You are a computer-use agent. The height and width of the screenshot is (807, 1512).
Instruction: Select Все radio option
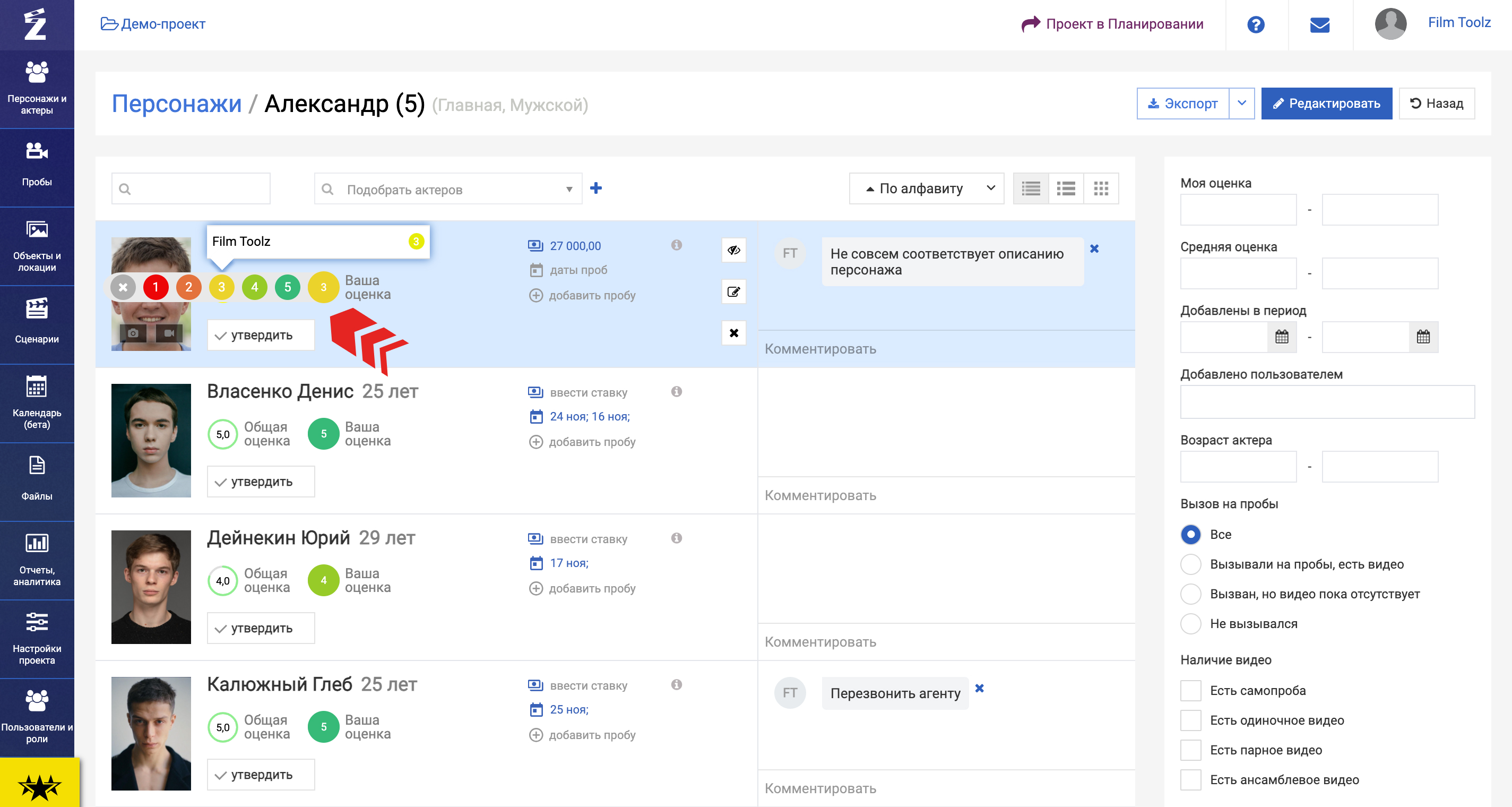(x=1191, y=535)
